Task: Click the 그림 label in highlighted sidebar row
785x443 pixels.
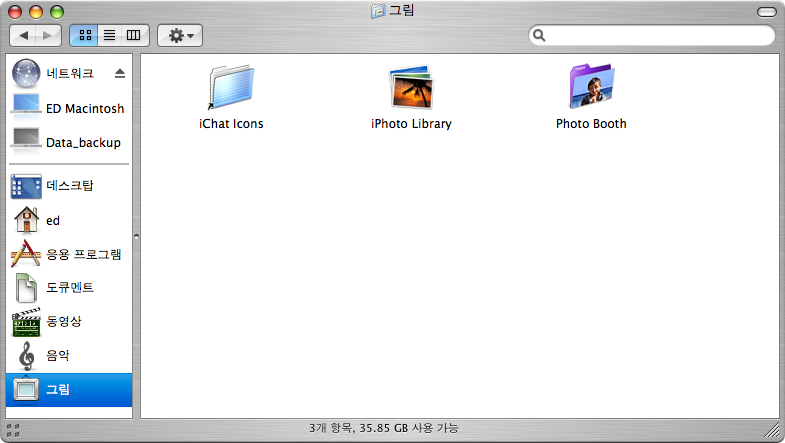Action: [58, 389]
